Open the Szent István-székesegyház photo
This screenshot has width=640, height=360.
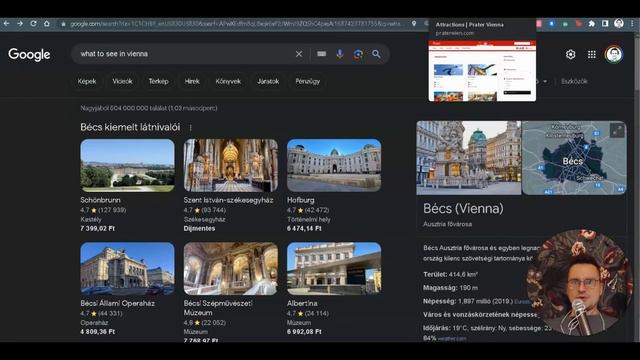point(231,165)
